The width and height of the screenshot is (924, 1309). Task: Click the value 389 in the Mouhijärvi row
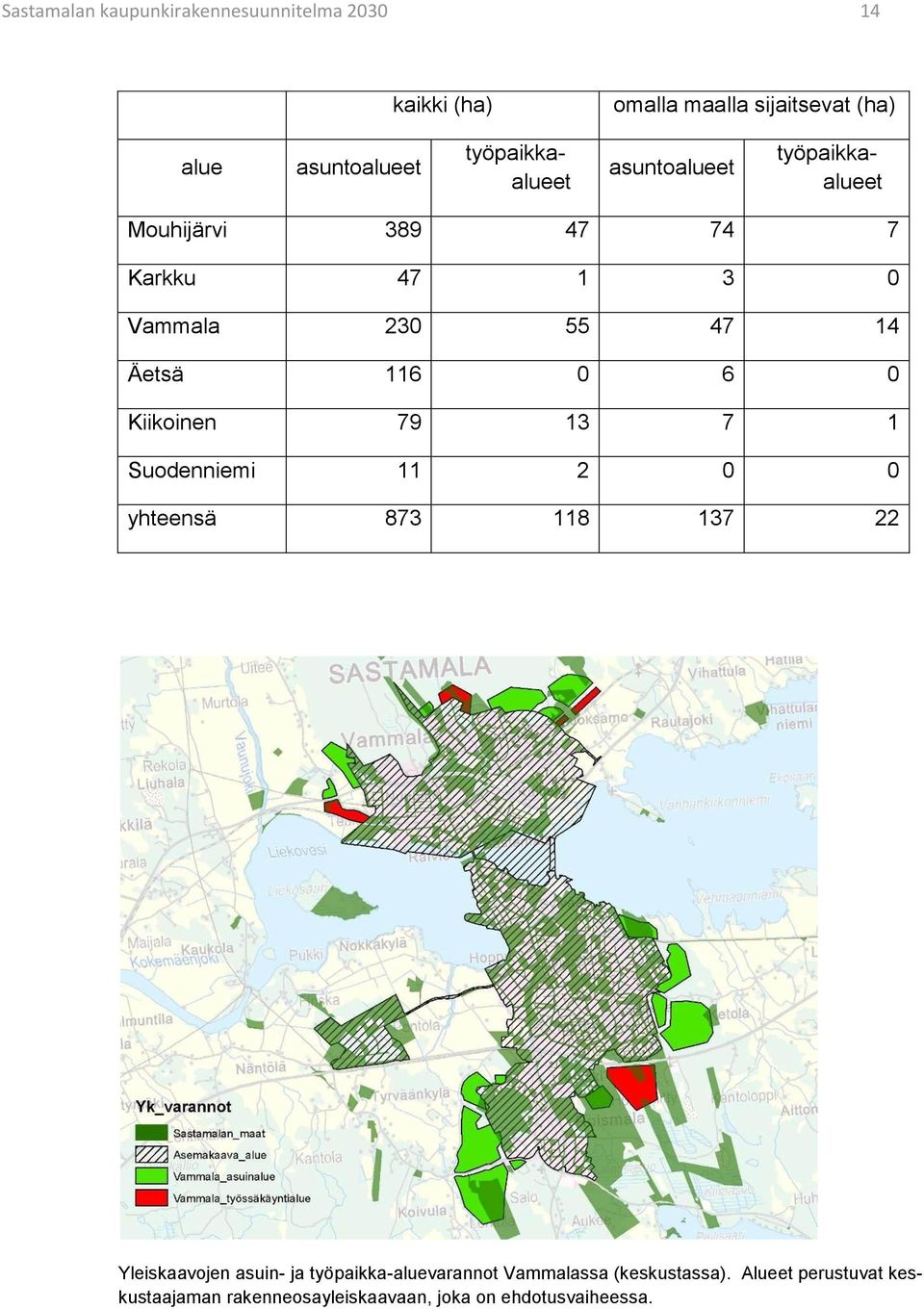click(x=403, y=230)
